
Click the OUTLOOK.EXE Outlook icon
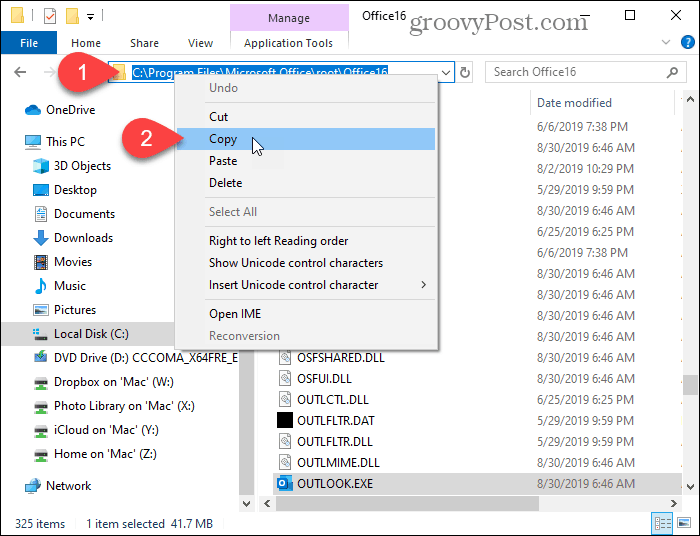point(284,484)
